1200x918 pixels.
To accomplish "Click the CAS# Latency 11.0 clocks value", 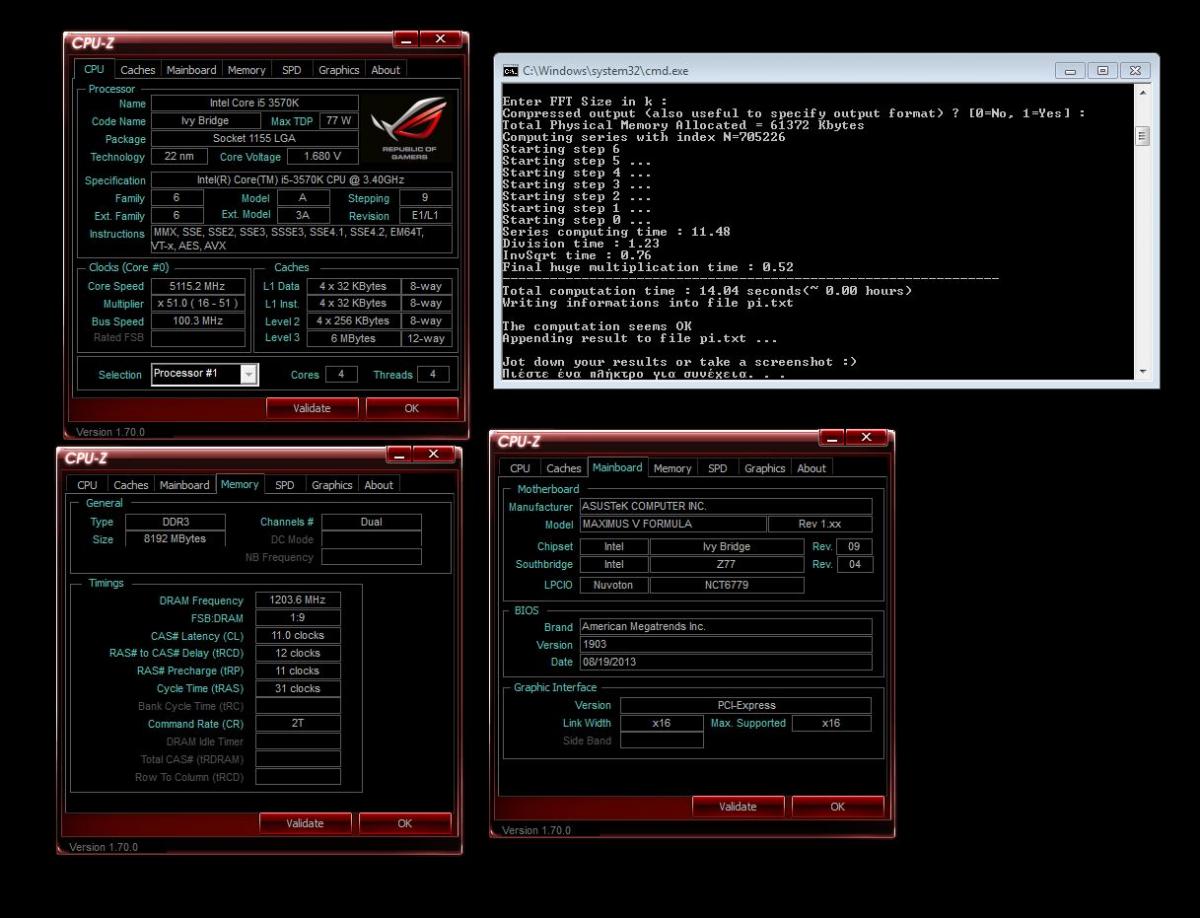I will [298, 635].
